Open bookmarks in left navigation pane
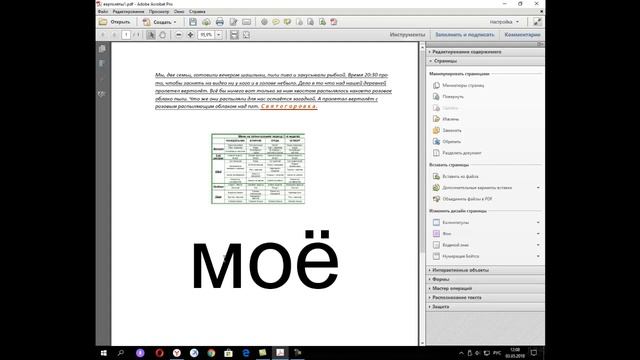This screenshot has height=360, width=640. point(102,63)
